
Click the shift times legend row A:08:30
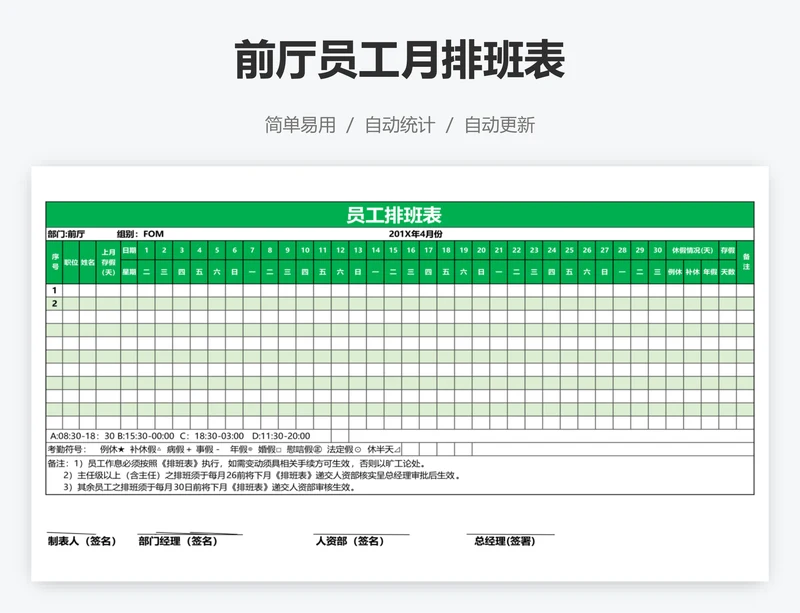coord(180,436)
